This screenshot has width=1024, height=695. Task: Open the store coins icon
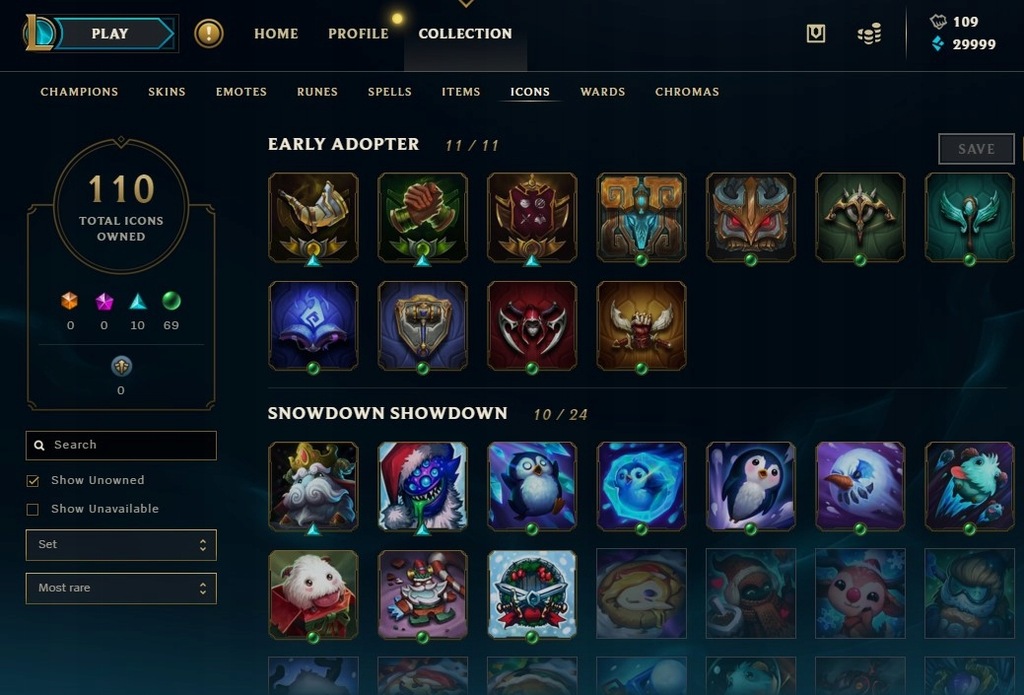(x=869, y=34)
